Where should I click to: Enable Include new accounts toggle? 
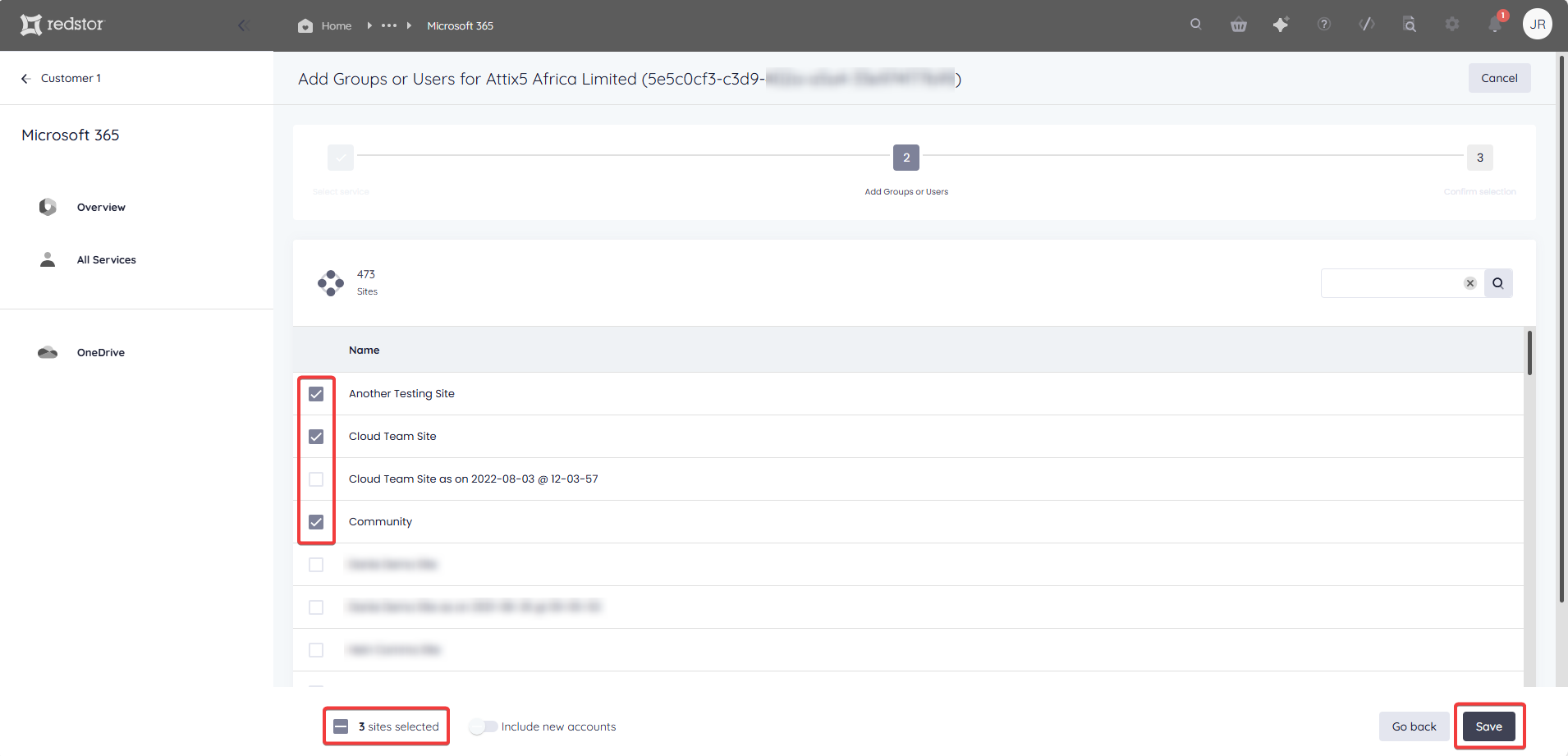pos(484,726)
